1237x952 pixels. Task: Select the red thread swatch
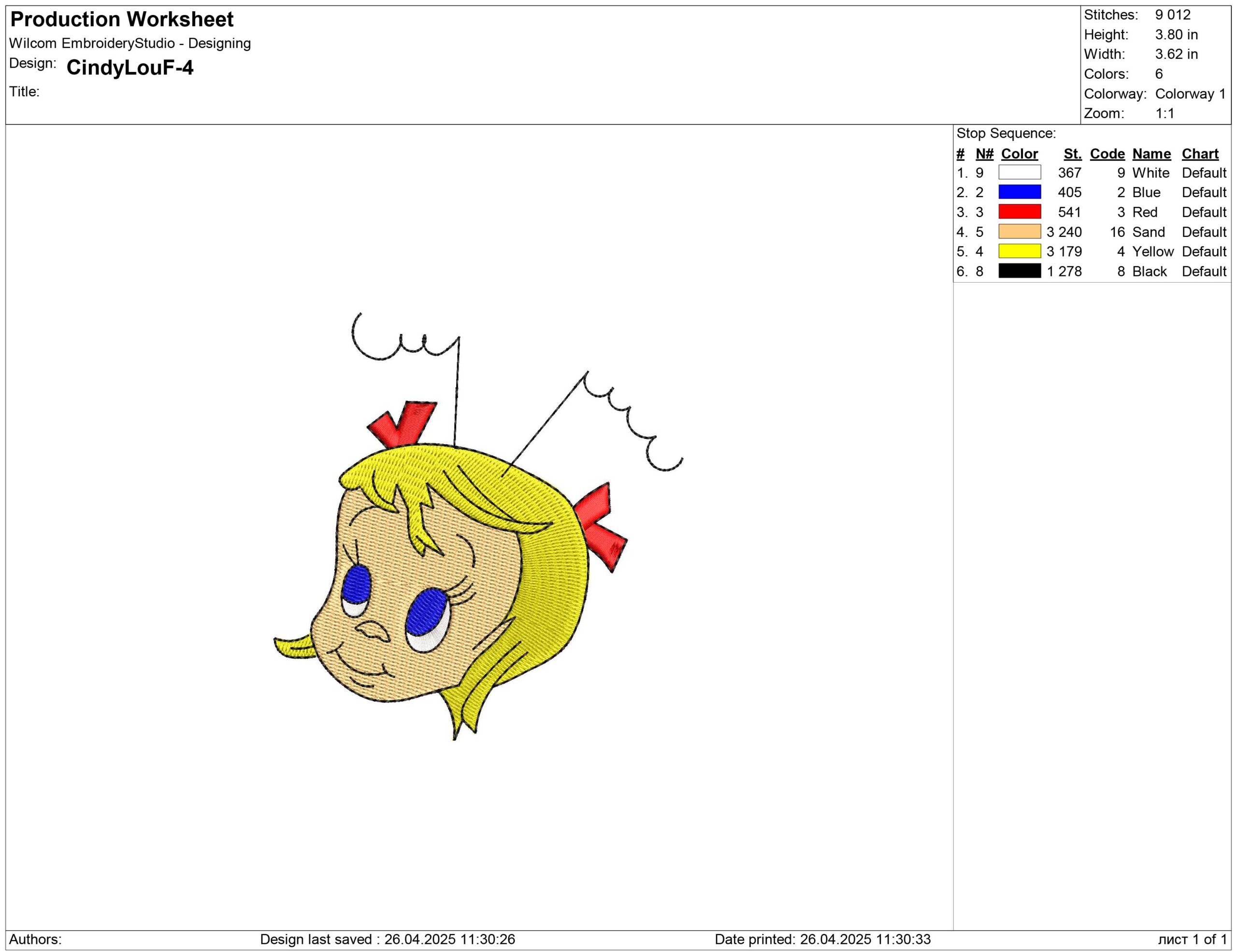(1019, 212)
